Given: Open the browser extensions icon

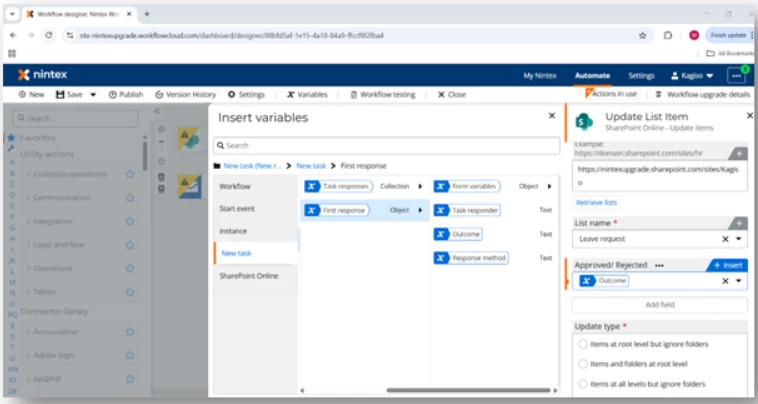Looking at the screenshot, I should click(668, 35).
